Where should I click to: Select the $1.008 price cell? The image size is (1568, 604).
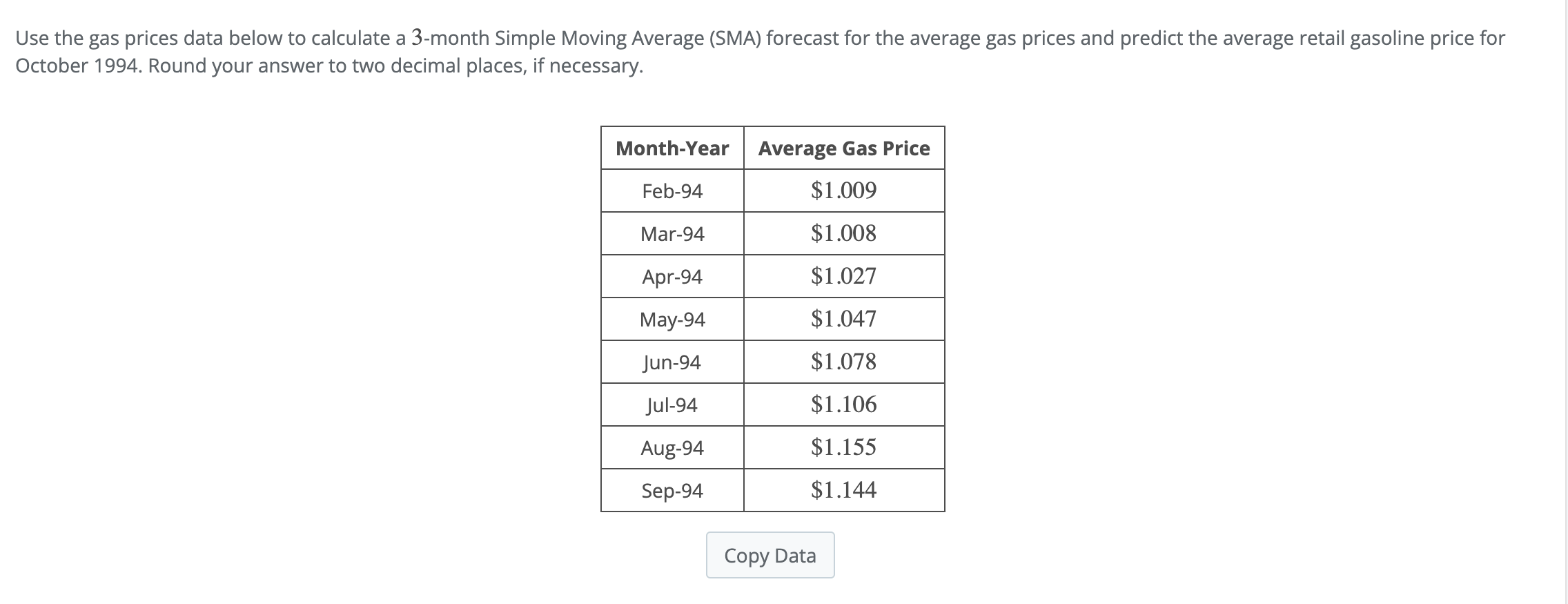click(843, 233)
